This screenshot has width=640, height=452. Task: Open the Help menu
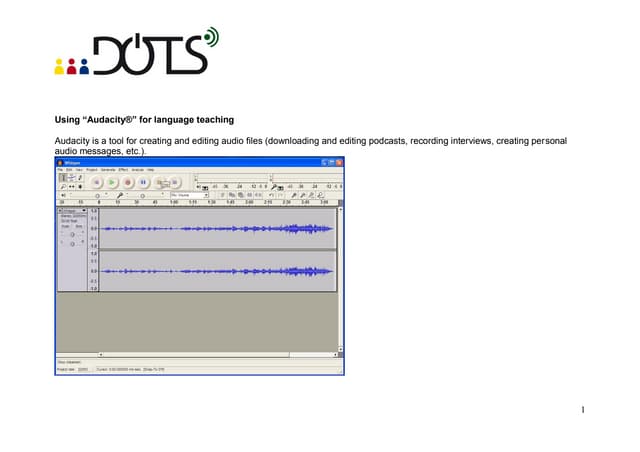151,169
